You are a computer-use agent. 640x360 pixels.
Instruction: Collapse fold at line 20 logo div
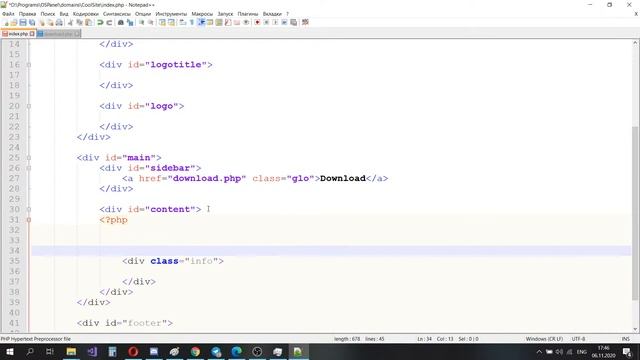[x=29, y=106]
